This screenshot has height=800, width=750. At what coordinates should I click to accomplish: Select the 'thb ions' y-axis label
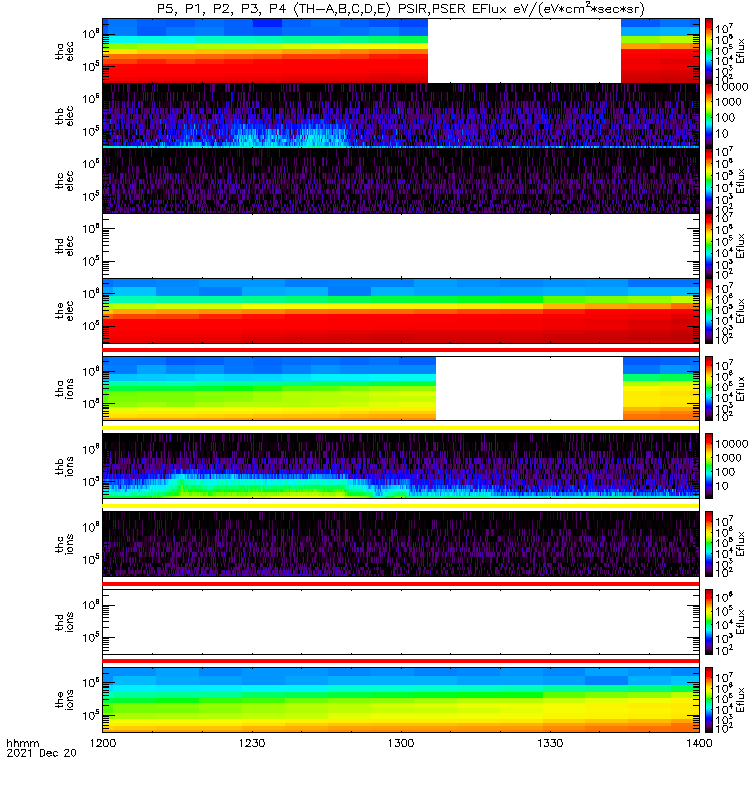tap(64, 466)
